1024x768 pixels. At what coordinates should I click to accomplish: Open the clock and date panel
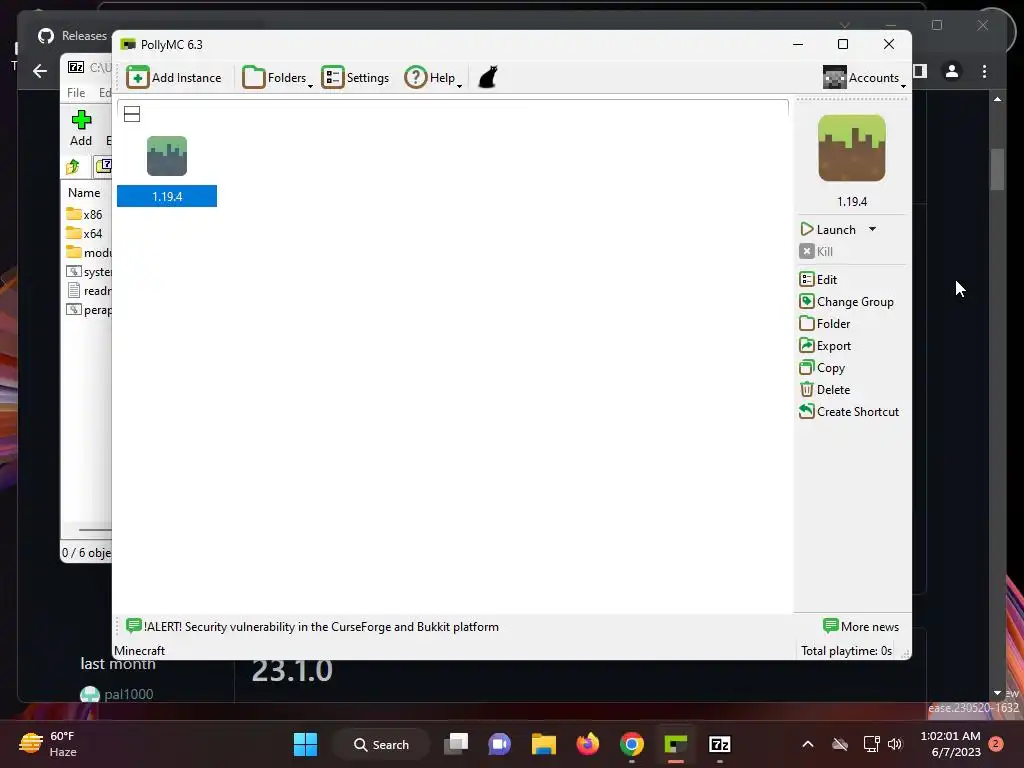click(950, 744)
